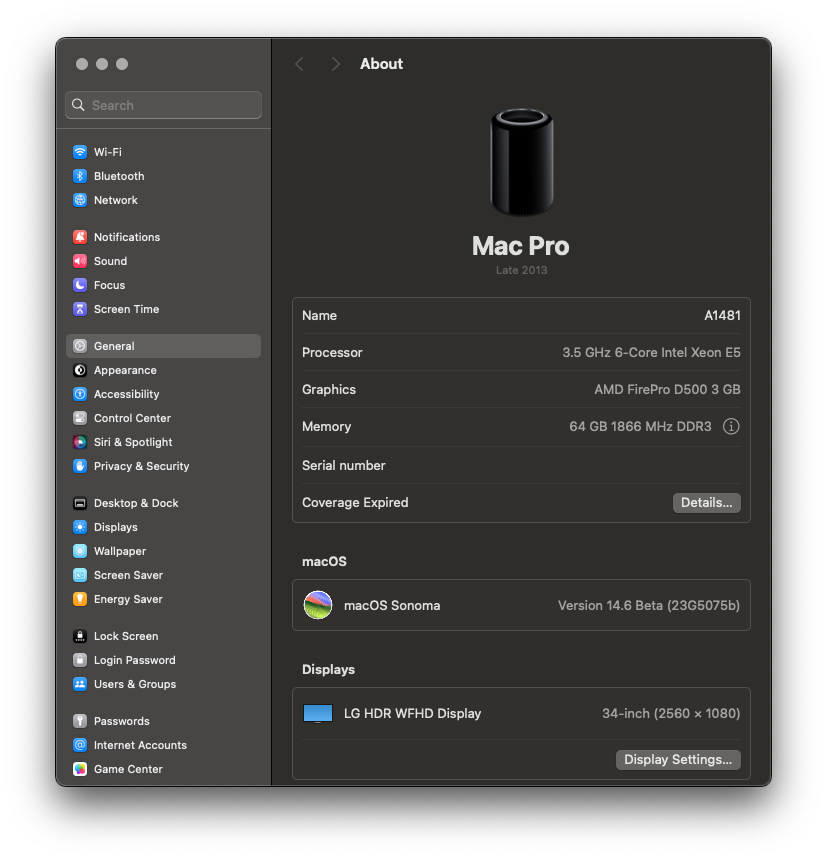Click the Desktop & Dock icon

[x=80, y=503]
